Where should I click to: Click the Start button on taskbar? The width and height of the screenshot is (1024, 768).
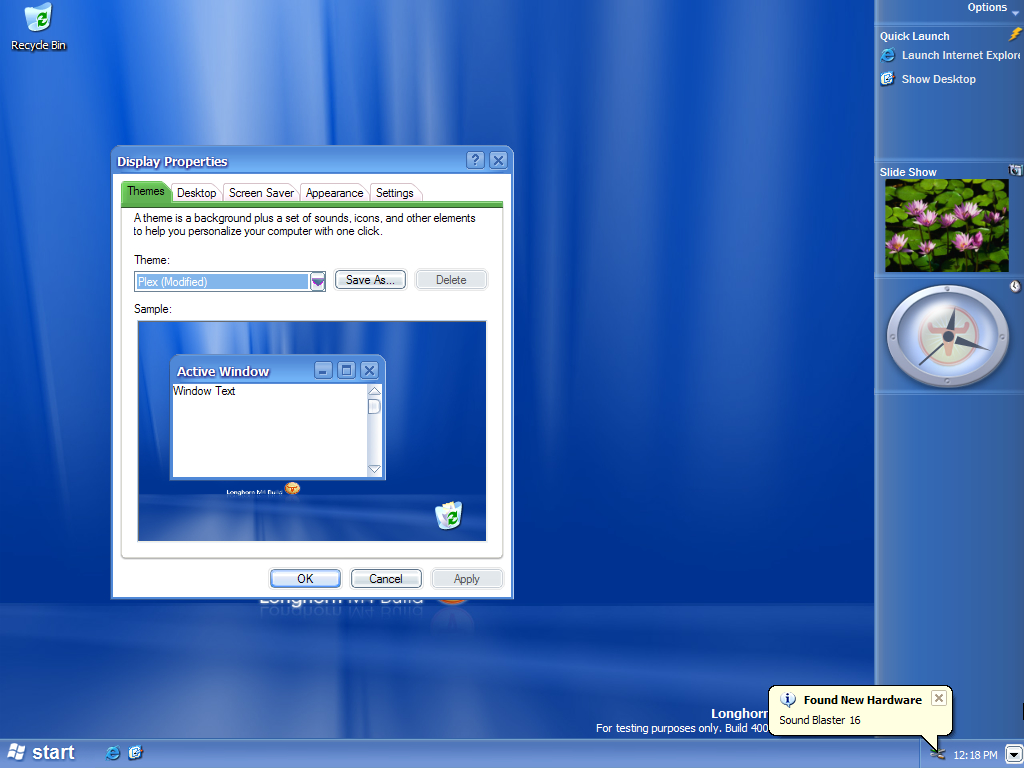(x=40, y=752)
